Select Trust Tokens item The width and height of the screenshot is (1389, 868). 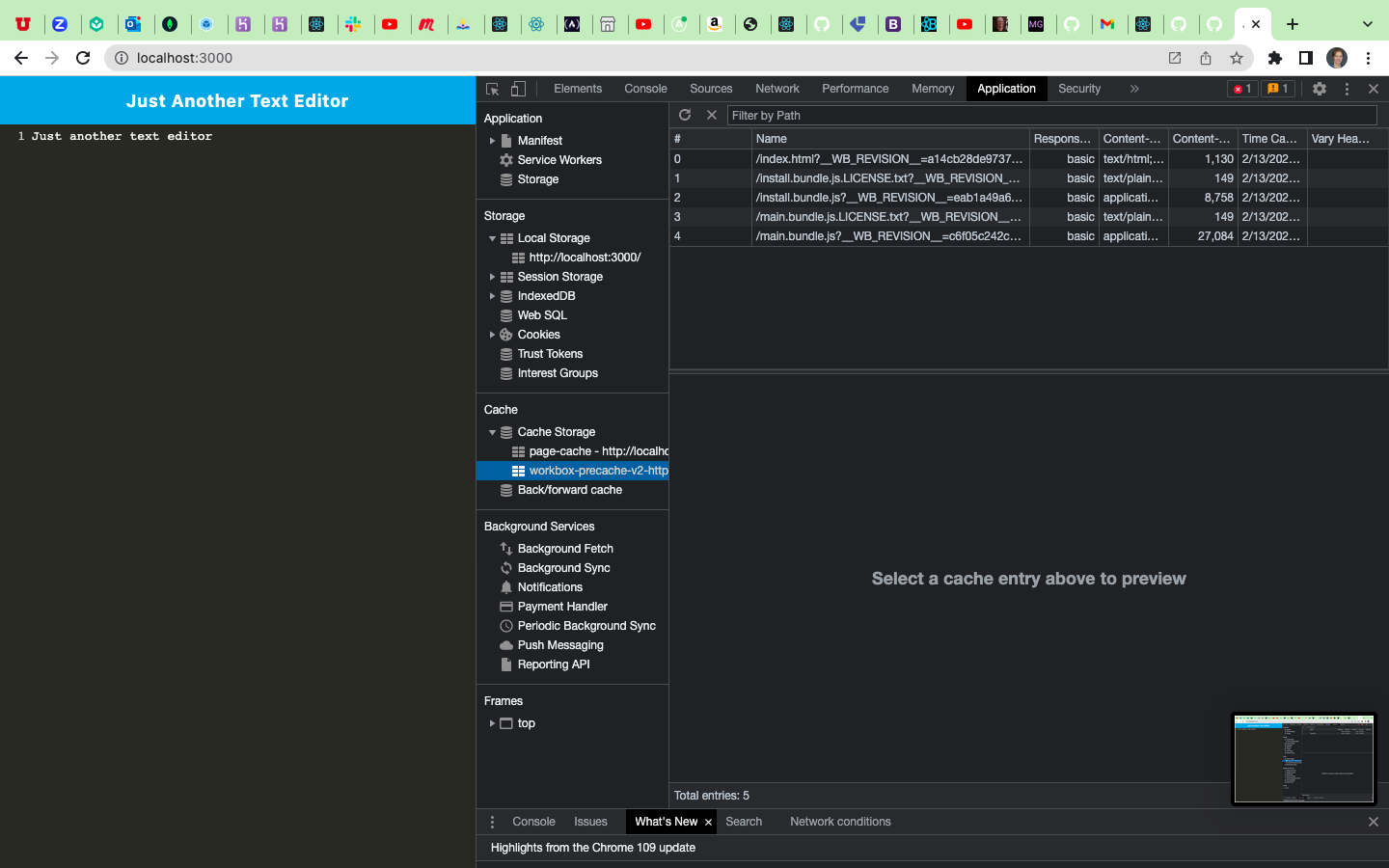[550, 354]
